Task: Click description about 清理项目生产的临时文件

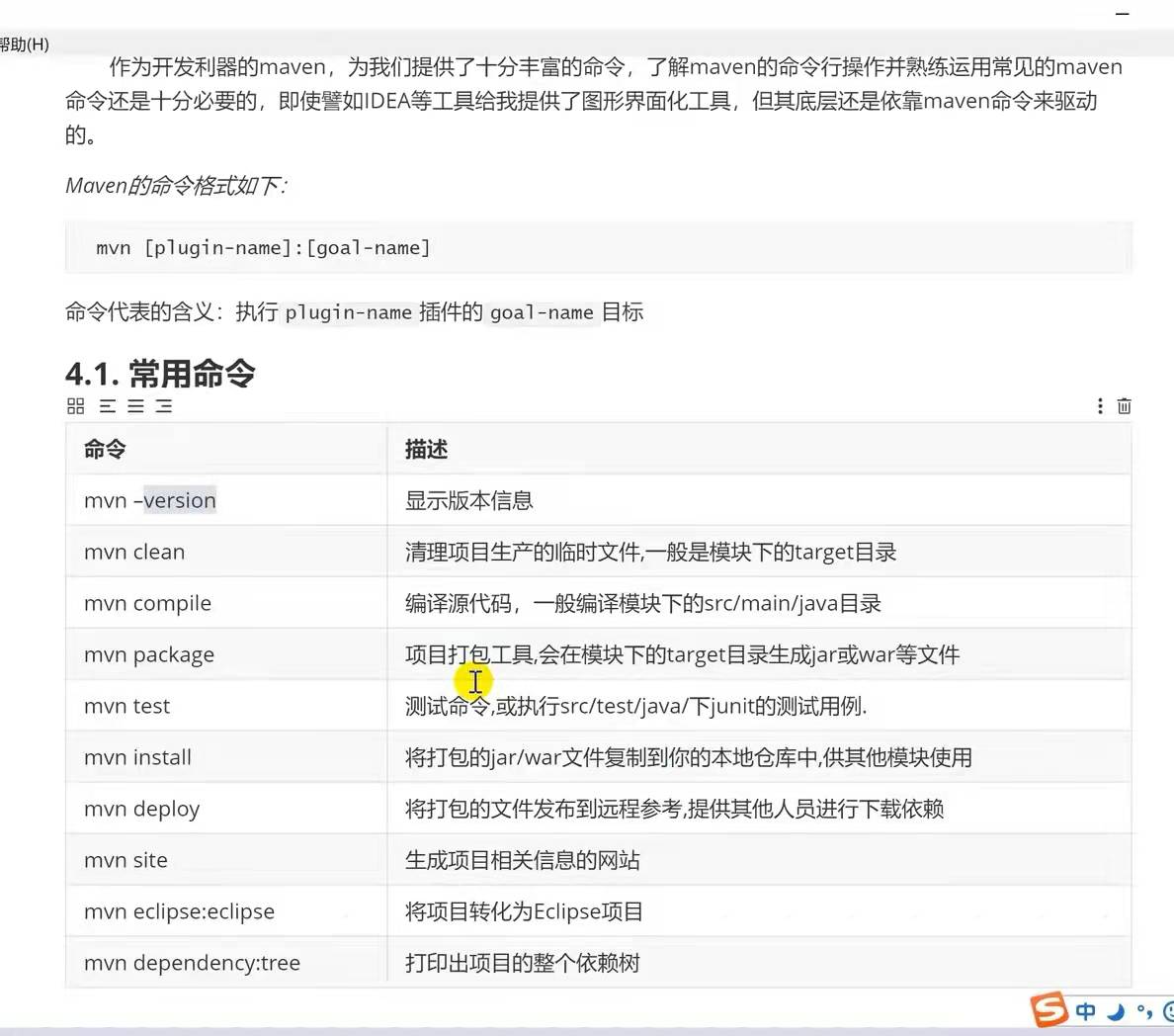Action: pyautogui.click(x=650, y=552)
